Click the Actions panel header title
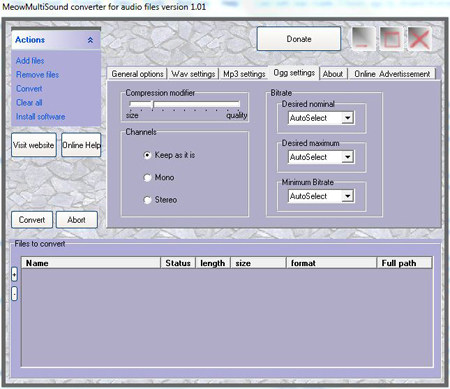450x389 pixels. [30, 40]
